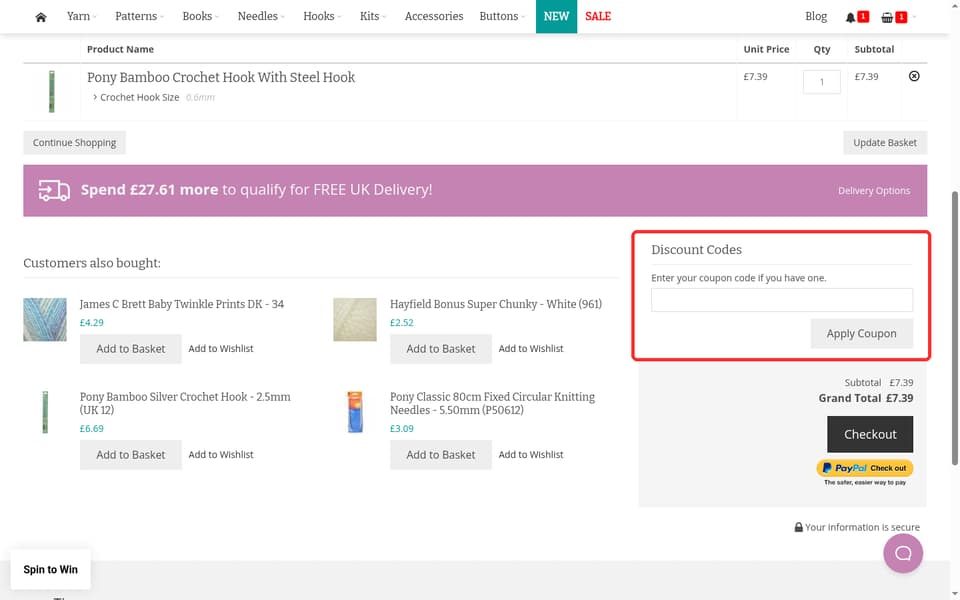Remove Pony Bamboo Crochet Hook from basket
Screen dimensions: 960x600
(x=914, y=76)
